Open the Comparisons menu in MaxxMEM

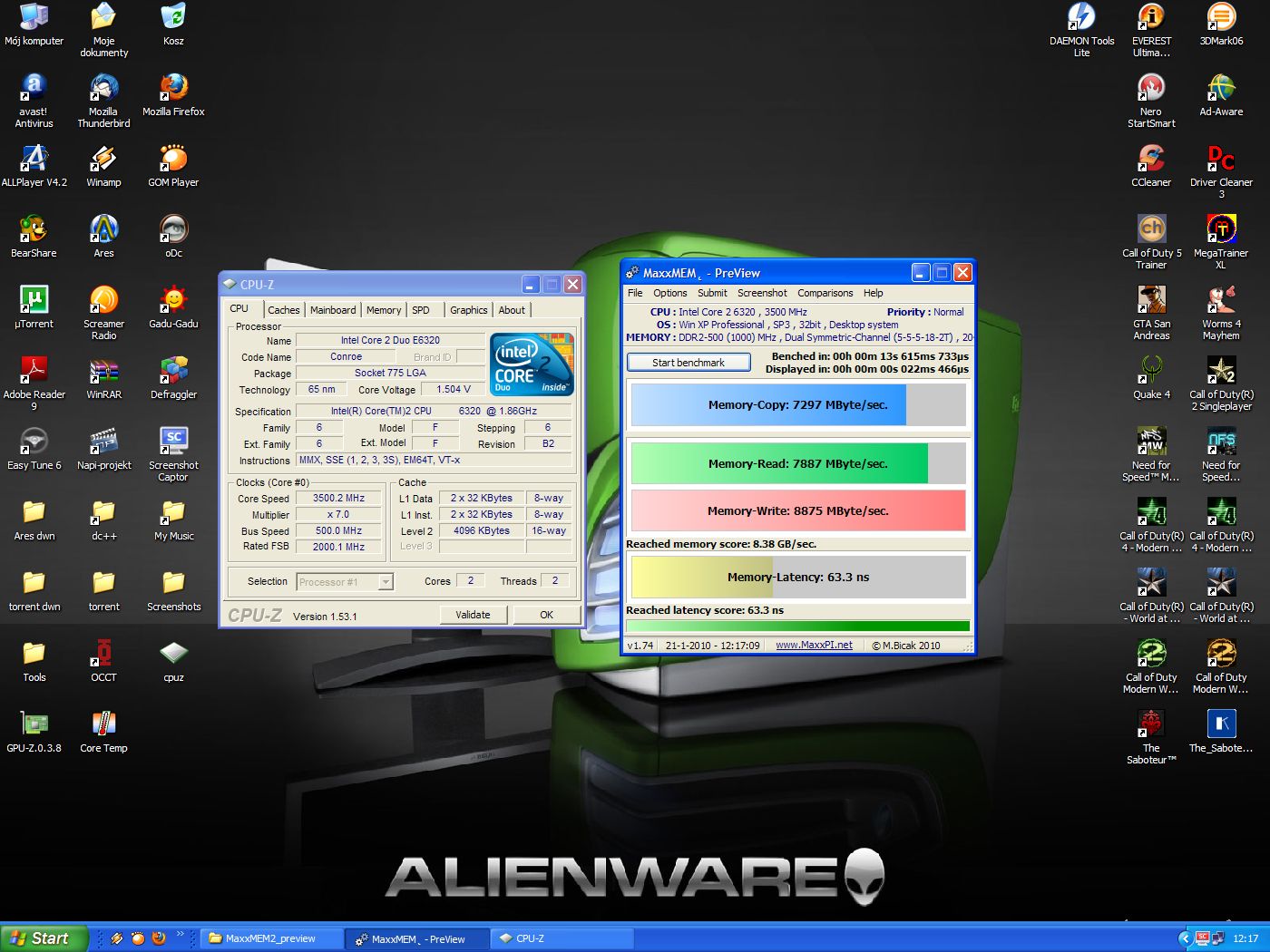pos(825,293)
